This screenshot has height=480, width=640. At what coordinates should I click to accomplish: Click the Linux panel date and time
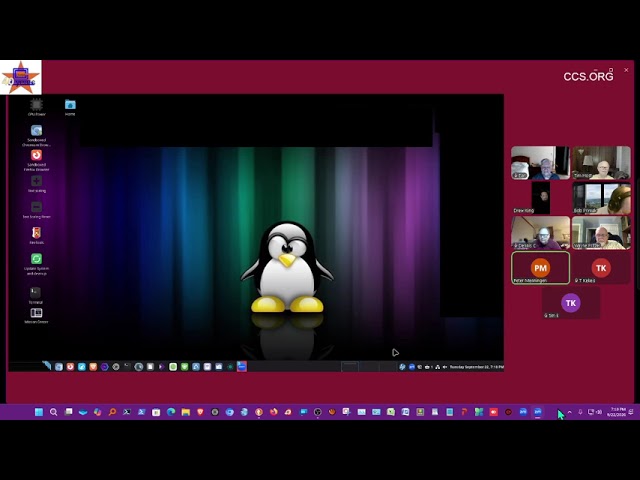coord(476,367)
